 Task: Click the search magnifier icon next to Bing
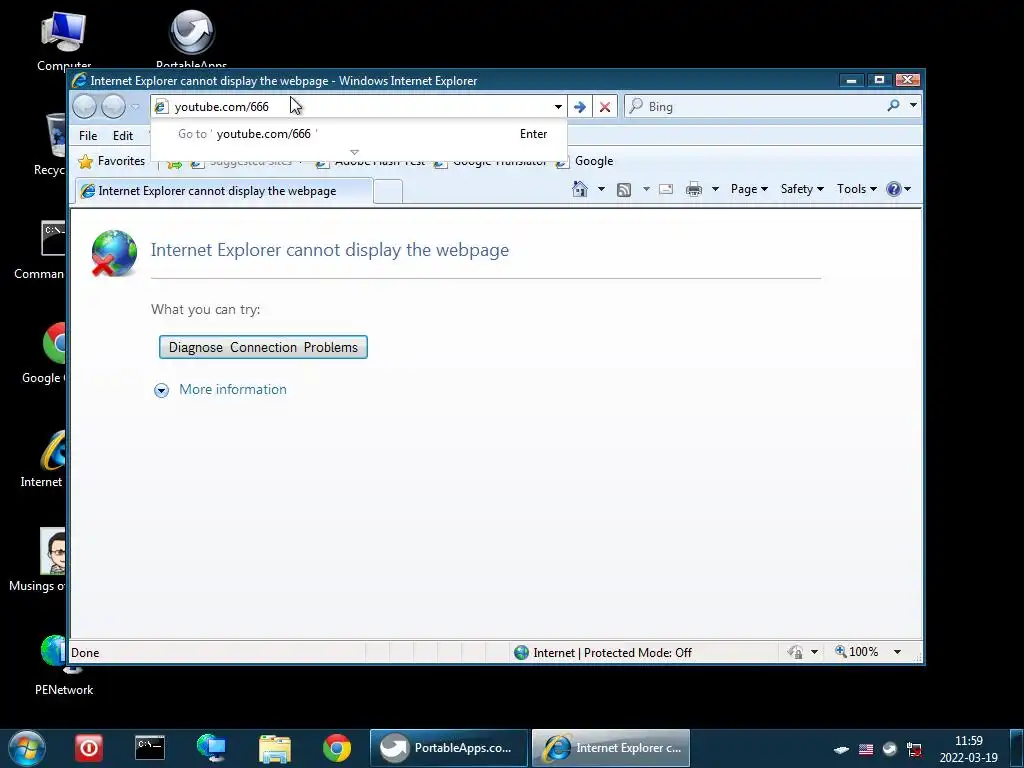(x=893, y=105)
